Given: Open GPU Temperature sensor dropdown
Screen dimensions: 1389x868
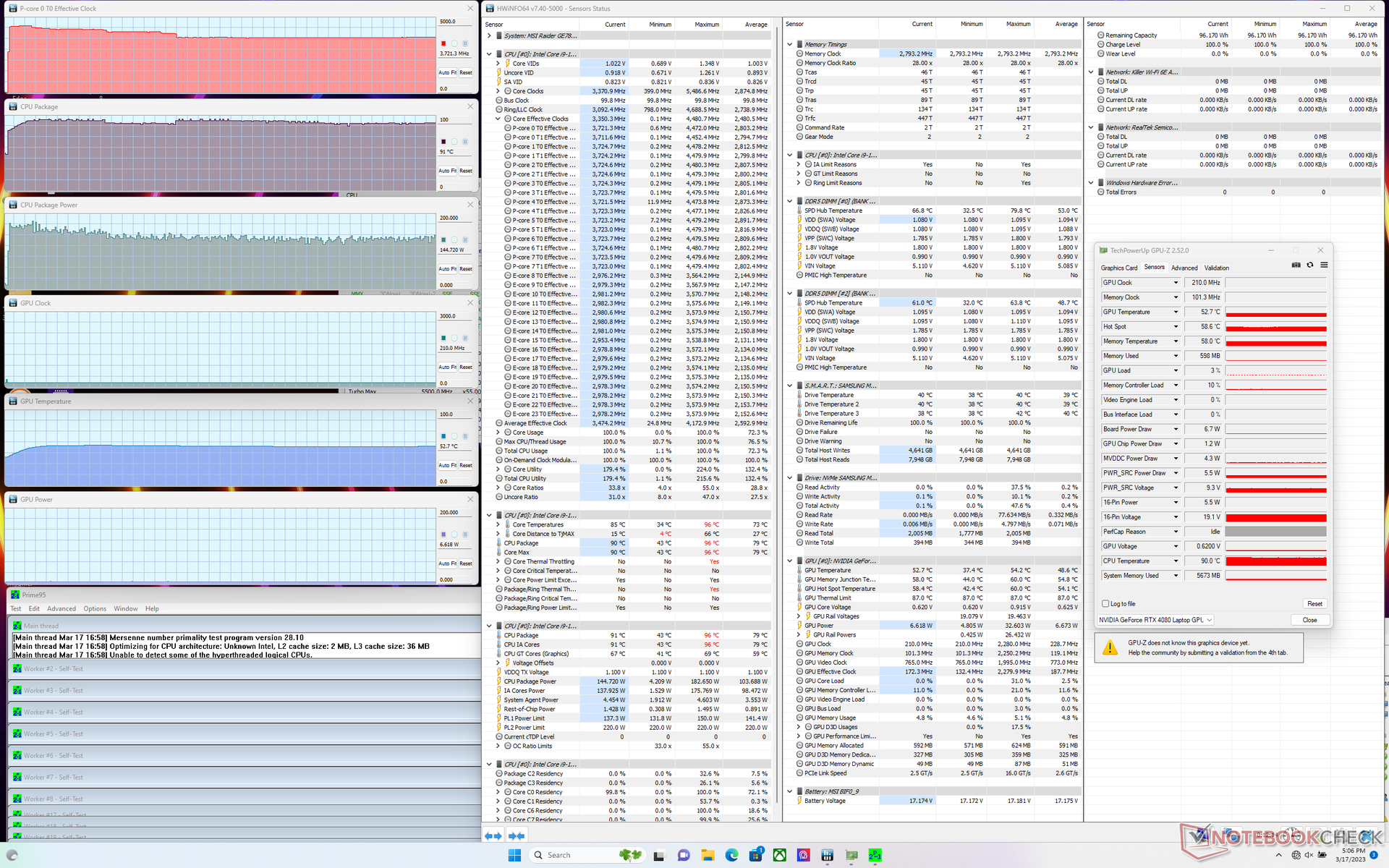Looking at the screenshot, I should 1176,312.
